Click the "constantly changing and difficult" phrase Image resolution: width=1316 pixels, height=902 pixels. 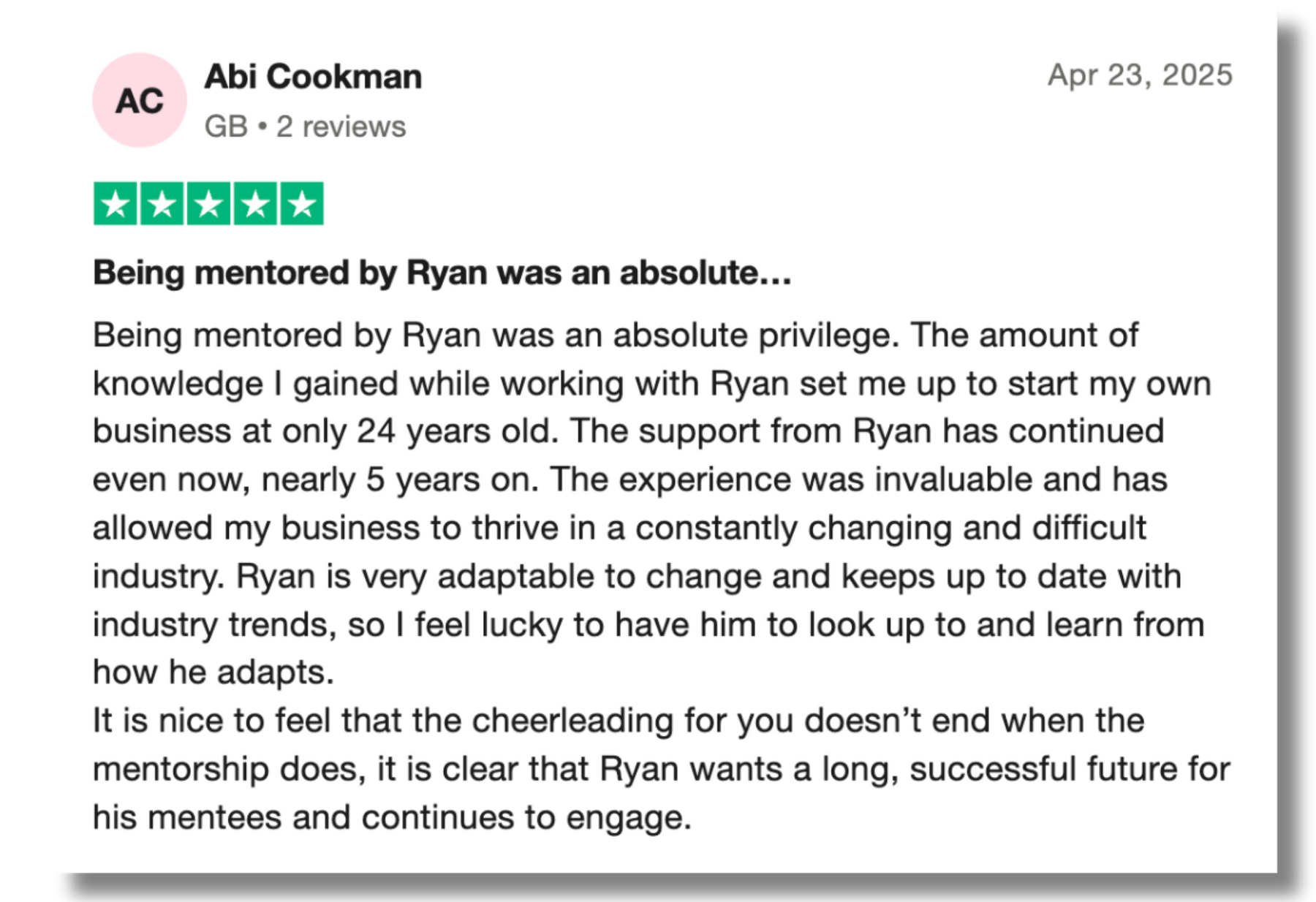(890, 528)
